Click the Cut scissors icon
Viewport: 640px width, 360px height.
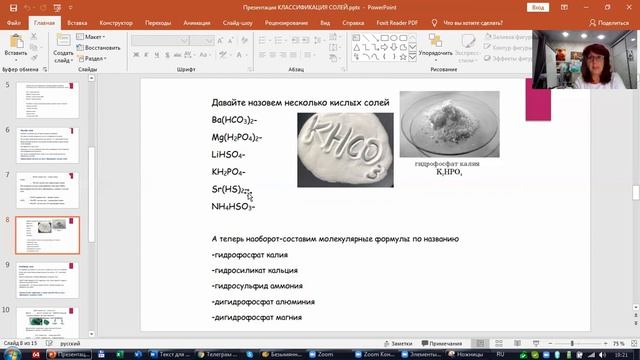click(34, 36)
